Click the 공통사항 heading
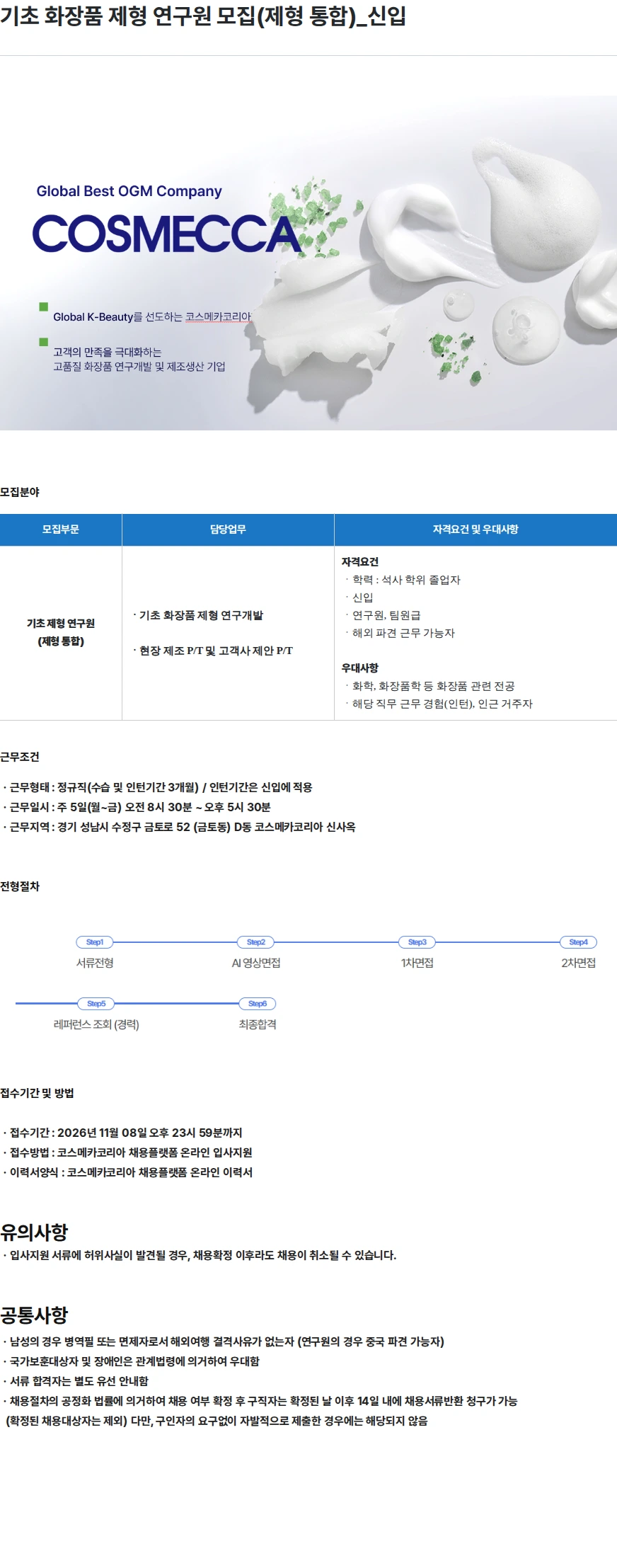 tap(34, 1316)
